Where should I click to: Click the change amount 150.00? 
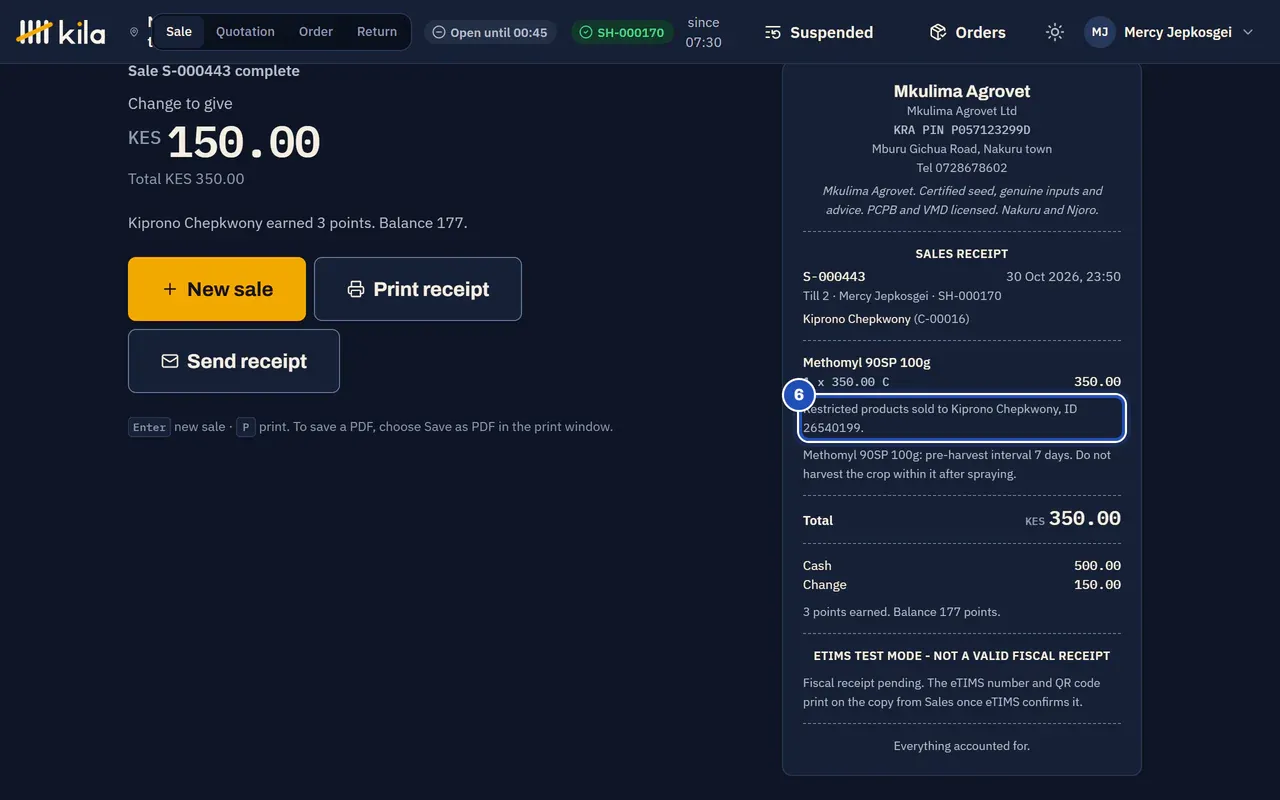[x=243, y=144]
